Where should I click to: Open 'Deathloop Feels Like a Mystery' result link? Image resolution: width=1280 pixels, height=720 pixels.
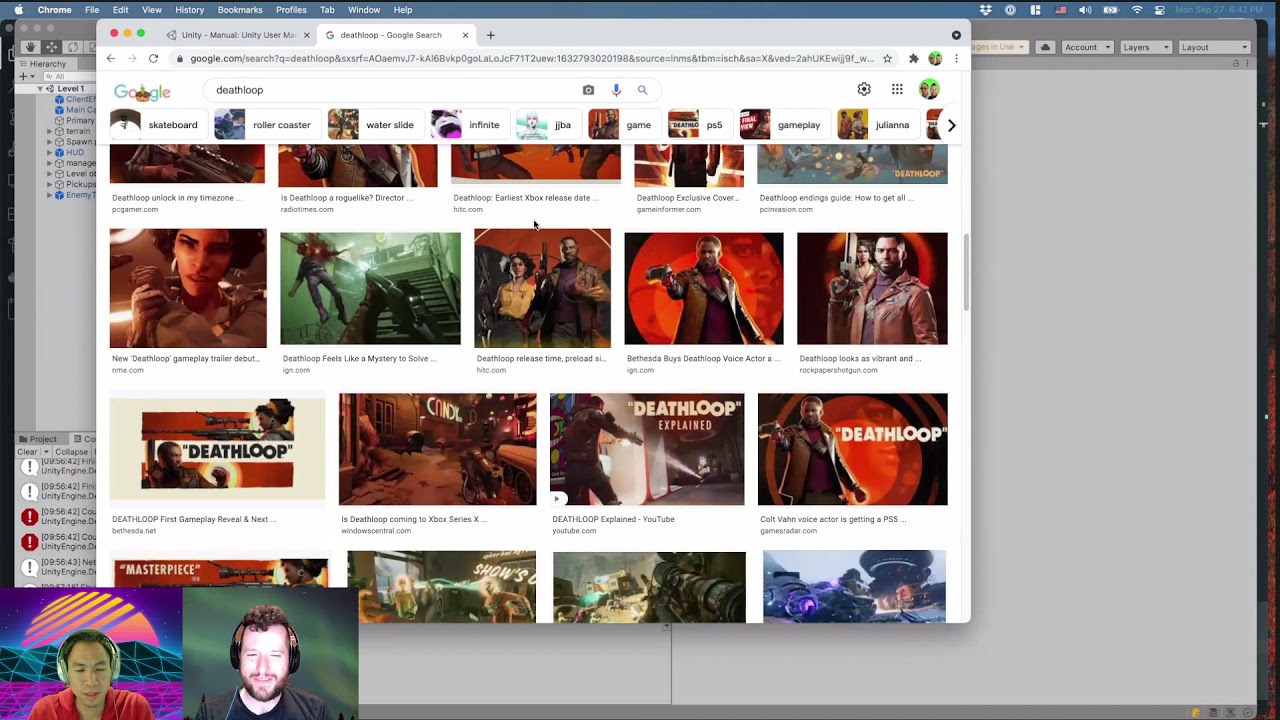360,359
